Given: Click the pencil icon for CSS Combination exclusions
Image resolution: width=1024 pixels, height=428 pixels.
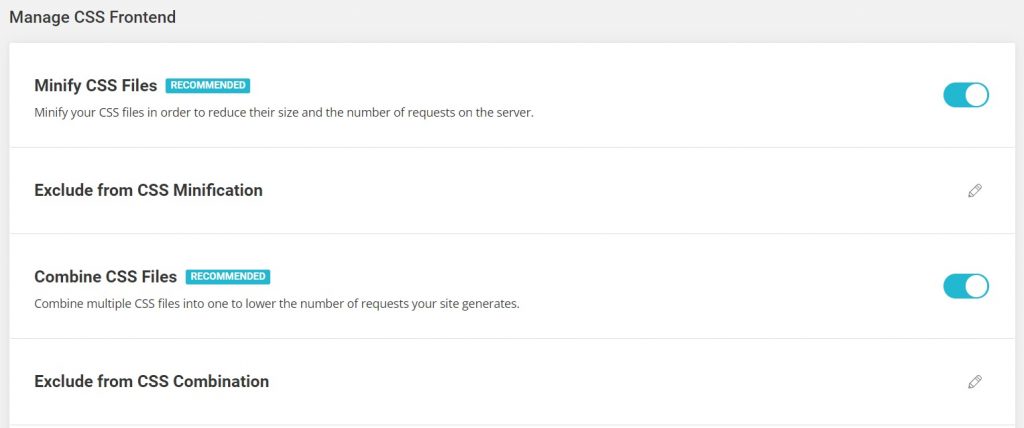Looking at the screenshot, I should [975, 381].
